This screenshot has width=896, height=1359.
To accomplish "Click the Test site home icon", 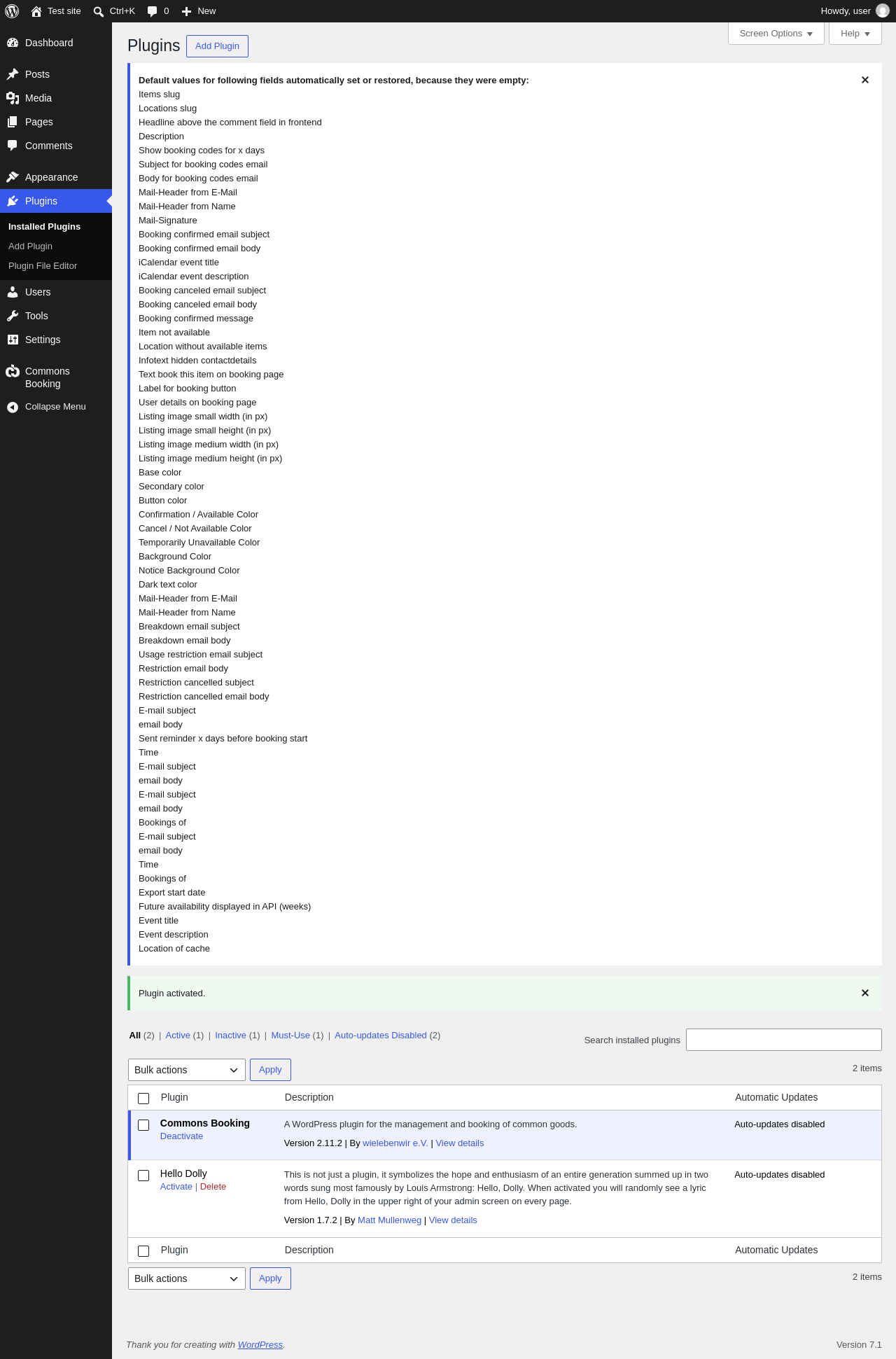I will pos(36,11).
